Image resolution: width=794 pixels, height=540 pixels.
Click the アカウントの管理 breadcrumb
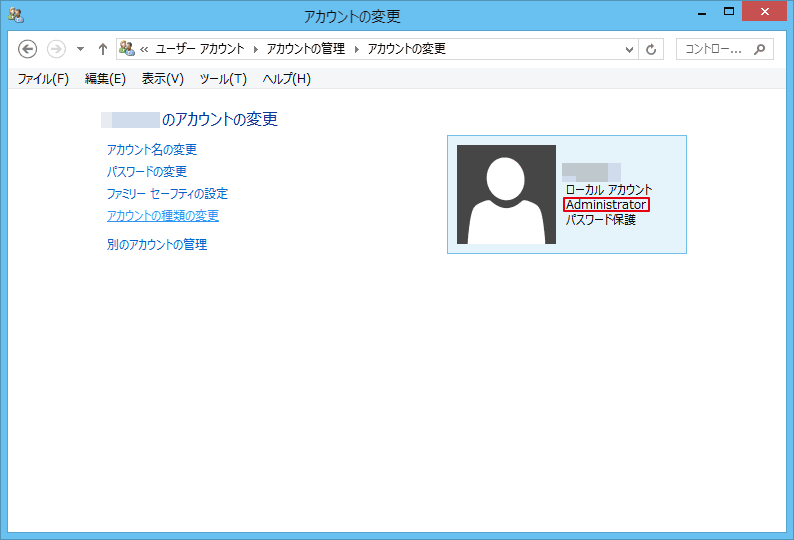(306, 49)
